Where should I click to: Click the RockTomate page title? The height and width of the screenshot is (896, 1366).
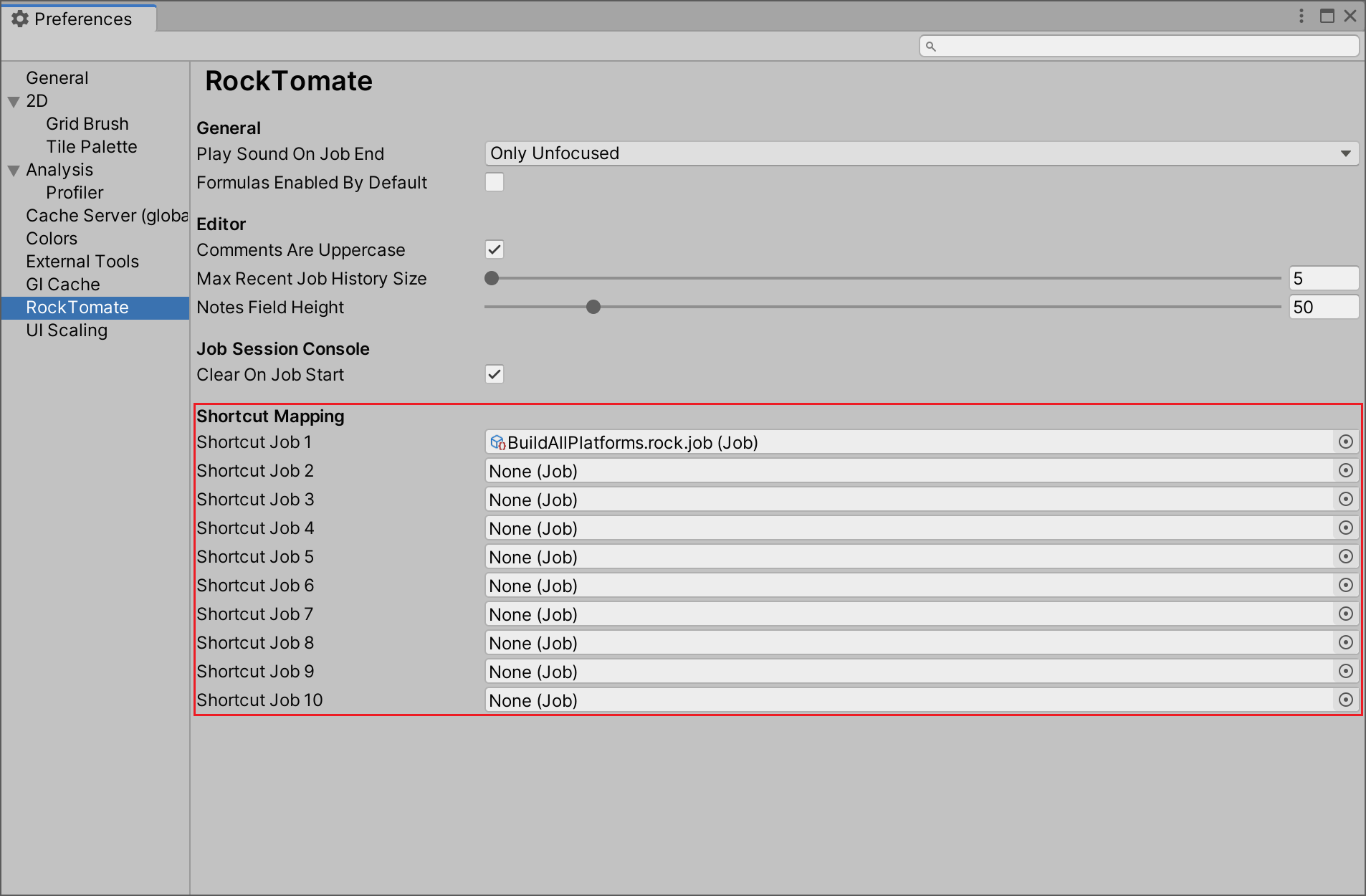click(x=289, y=81)
